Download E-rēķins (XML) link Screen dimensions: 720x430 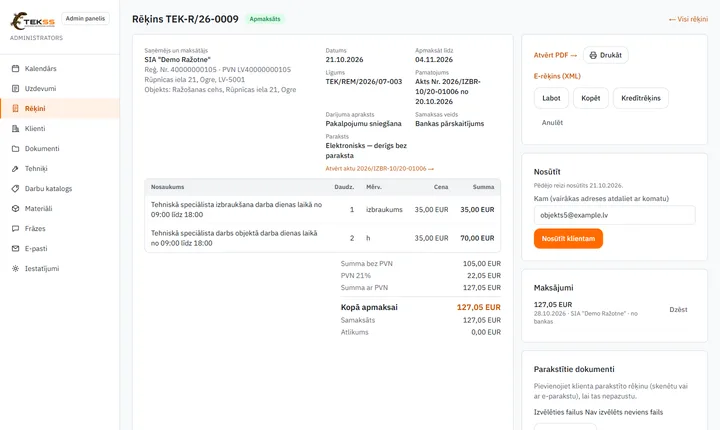[557, 76]
